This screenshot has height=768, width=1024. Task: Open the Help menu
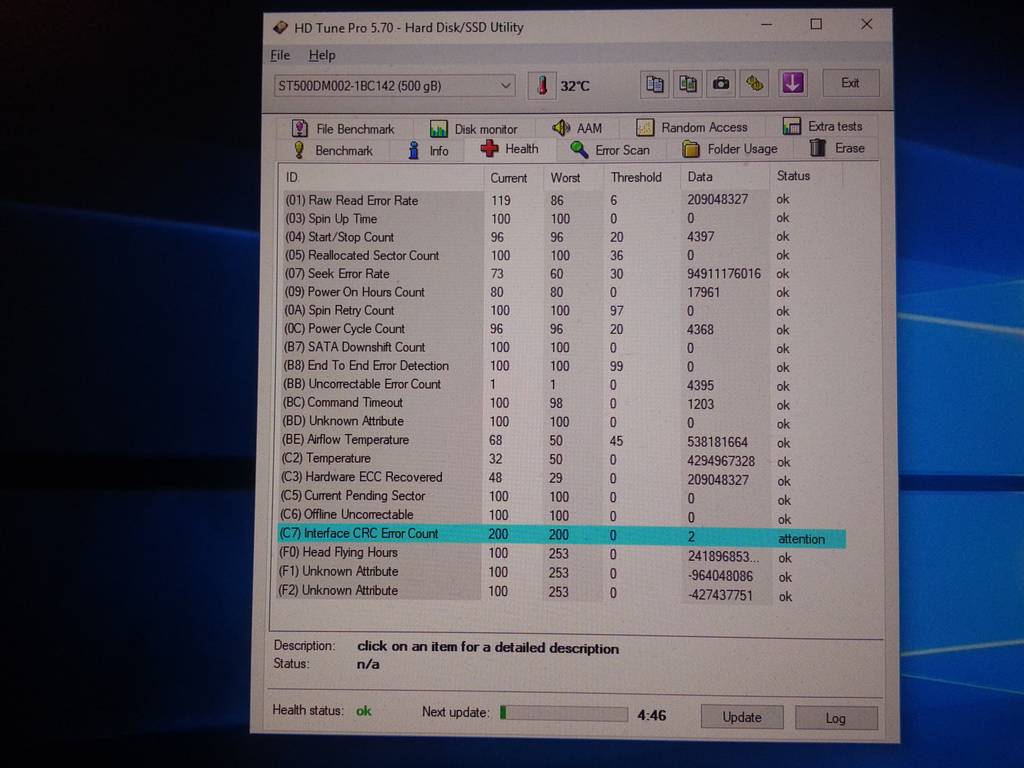click(x=322, y=56)
